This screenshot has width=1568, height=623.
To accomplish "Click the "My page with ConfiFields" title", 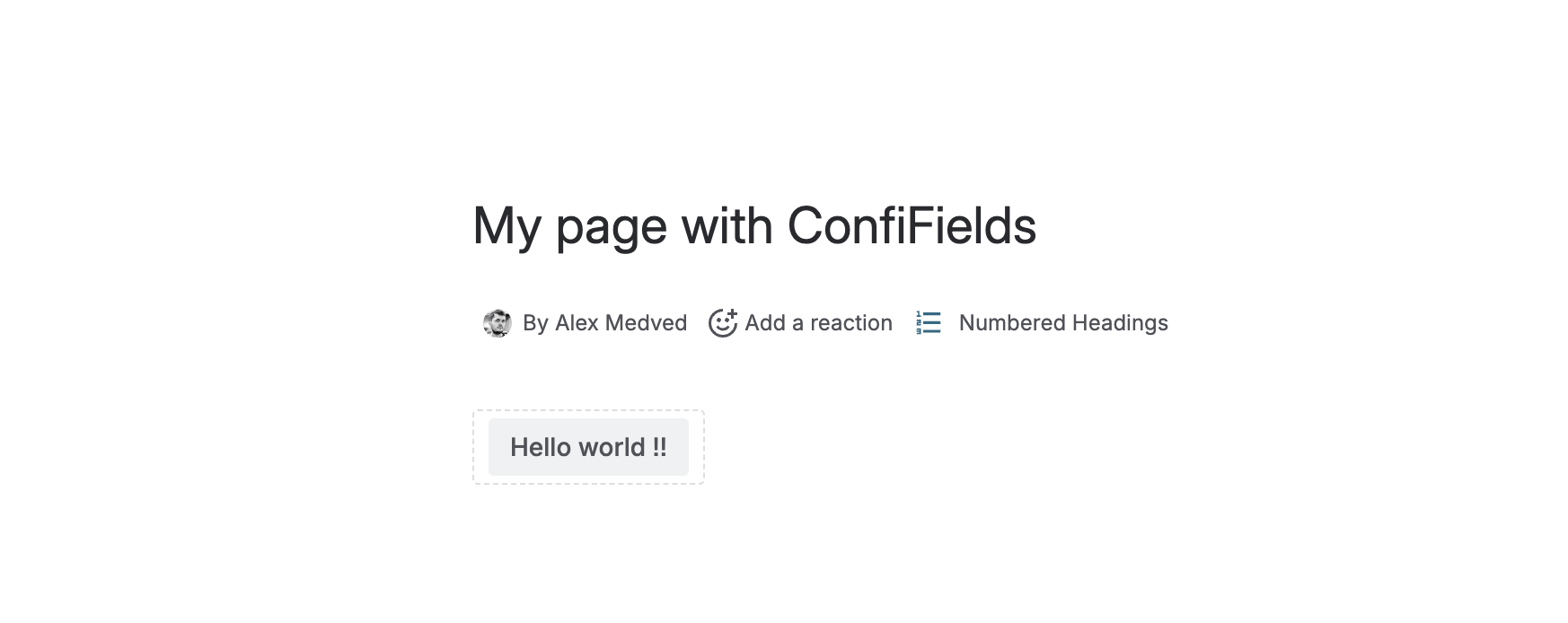I will click(x=754, y=225).
